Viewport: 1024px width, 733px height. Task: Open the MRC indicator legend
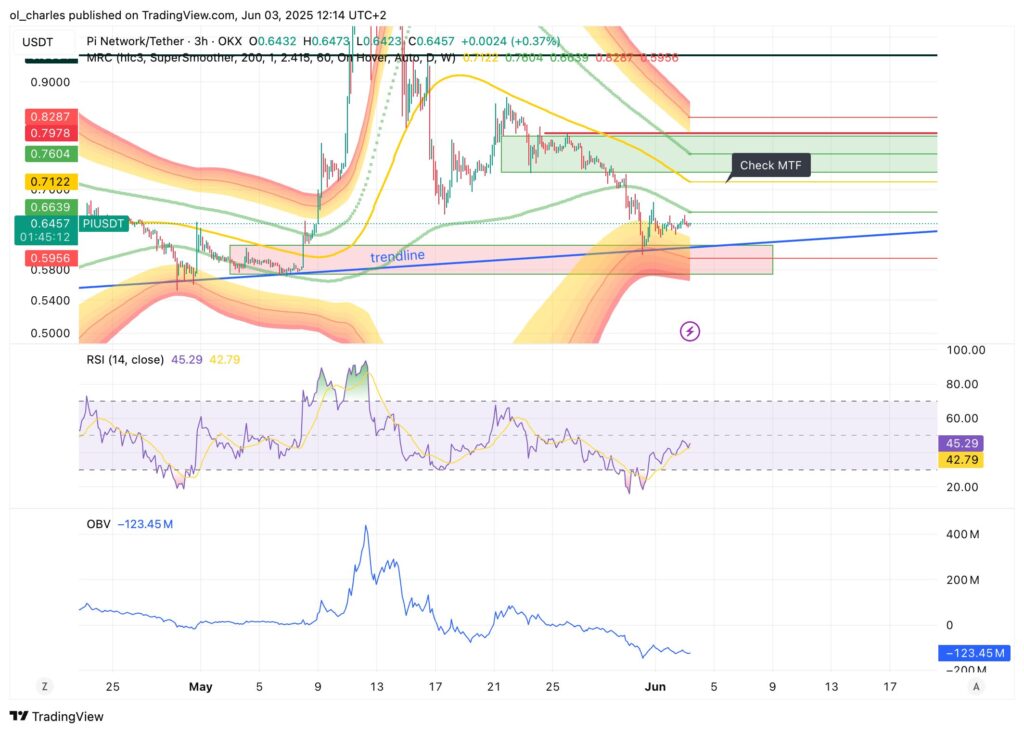[100, 58]
